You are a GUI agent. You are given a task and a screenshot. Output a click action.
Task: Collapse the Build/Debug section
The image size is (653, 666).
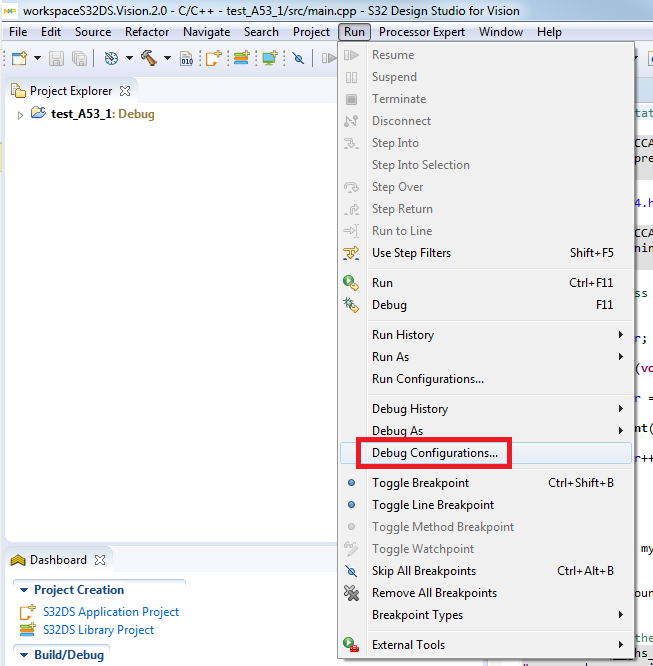click(x=24, y=655)
